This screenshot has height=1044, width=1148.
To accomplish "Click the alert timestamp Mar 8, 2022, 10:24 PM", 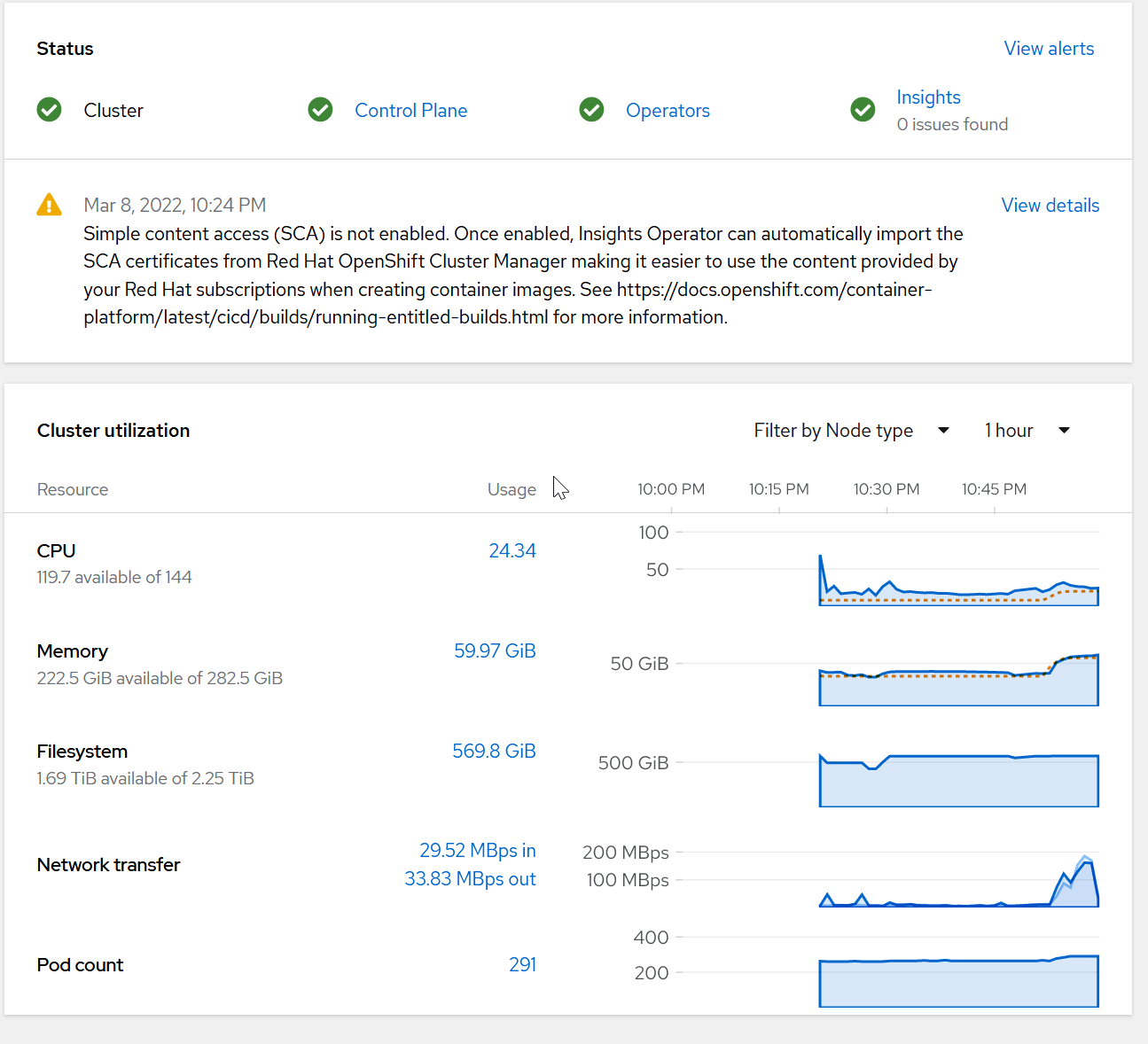I will coord(175,206).
